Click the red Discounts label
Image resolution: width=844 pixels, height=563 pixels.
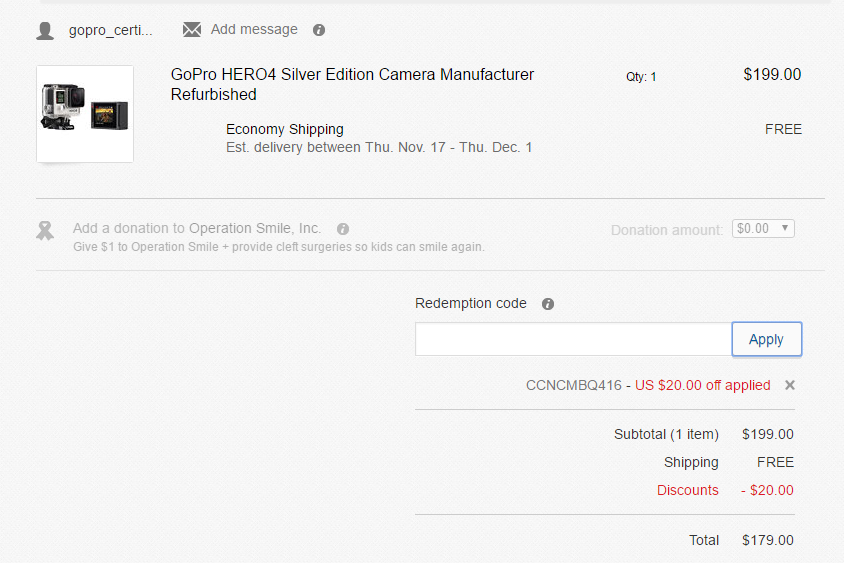[x=687, y=490]
